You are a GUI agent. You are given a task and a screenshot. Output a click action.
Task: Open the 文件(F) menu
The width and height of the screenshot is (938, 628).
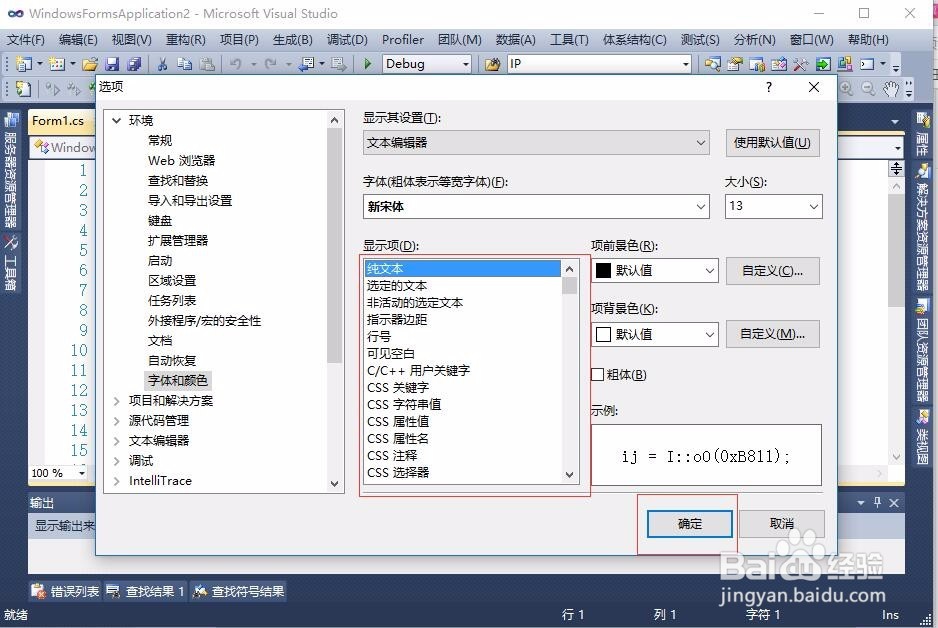coord(26,39)
